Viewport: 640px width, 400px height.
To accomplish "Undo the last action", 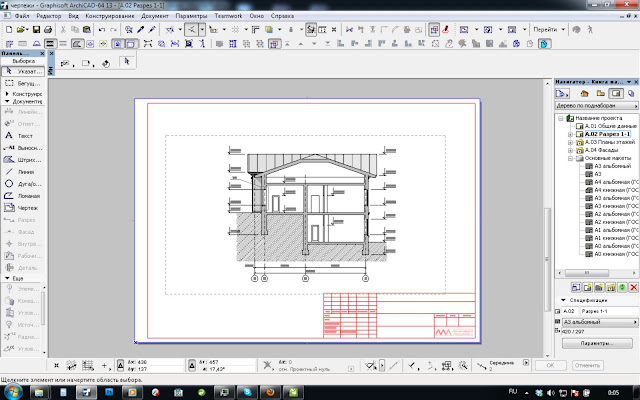I will tap(102, 29).
